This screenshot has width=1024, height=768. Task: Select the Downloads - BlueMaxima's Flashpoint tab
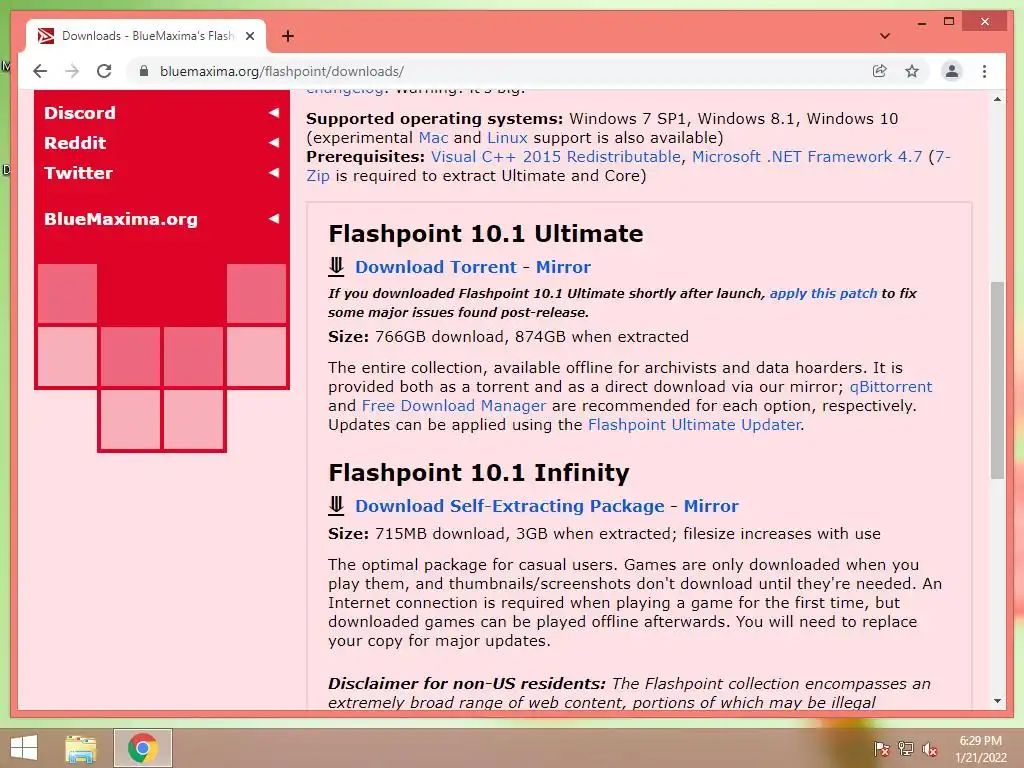point(146,36)
